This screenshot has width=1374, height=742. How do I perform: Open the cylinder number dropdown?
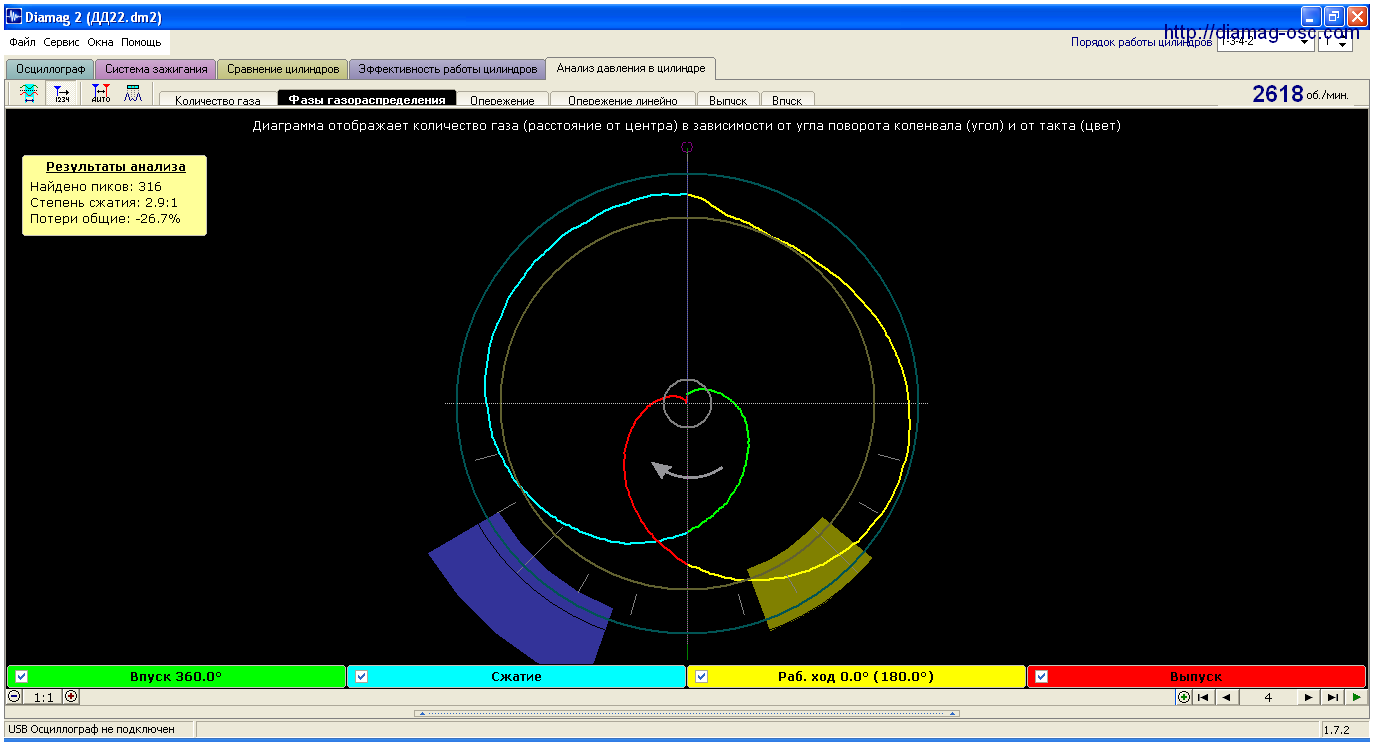click(1335, 42)
